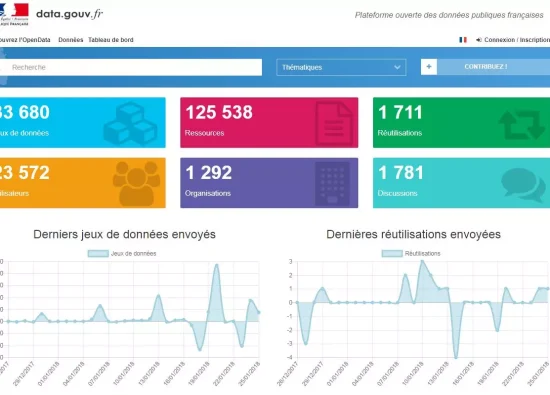Toggle the Réutilisations chart legend swatch
This screenshot has height=395, width=550.
tap(392, 253)
